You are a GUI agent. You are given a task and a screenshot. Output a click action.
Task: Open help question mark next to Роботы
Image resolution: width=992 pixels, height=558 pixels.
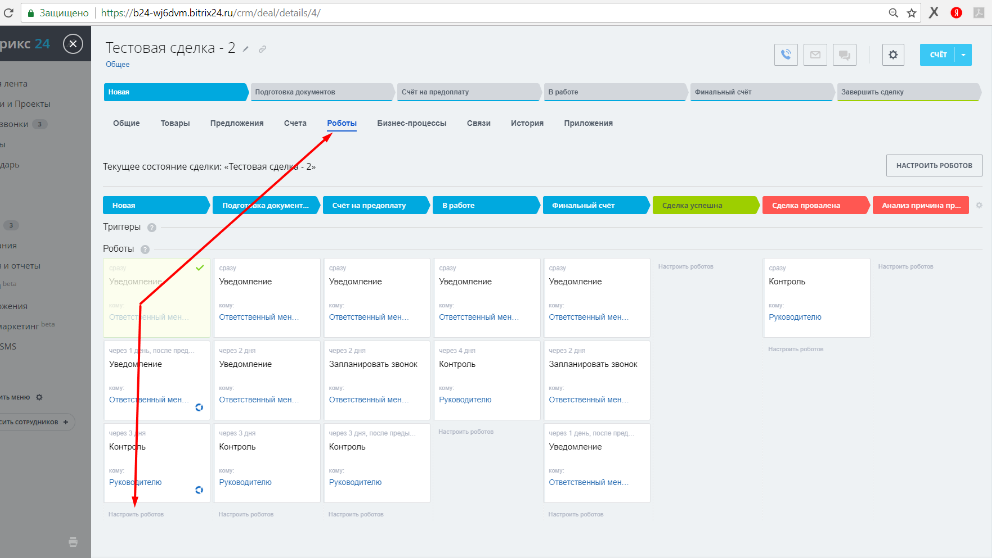point(145,249)
